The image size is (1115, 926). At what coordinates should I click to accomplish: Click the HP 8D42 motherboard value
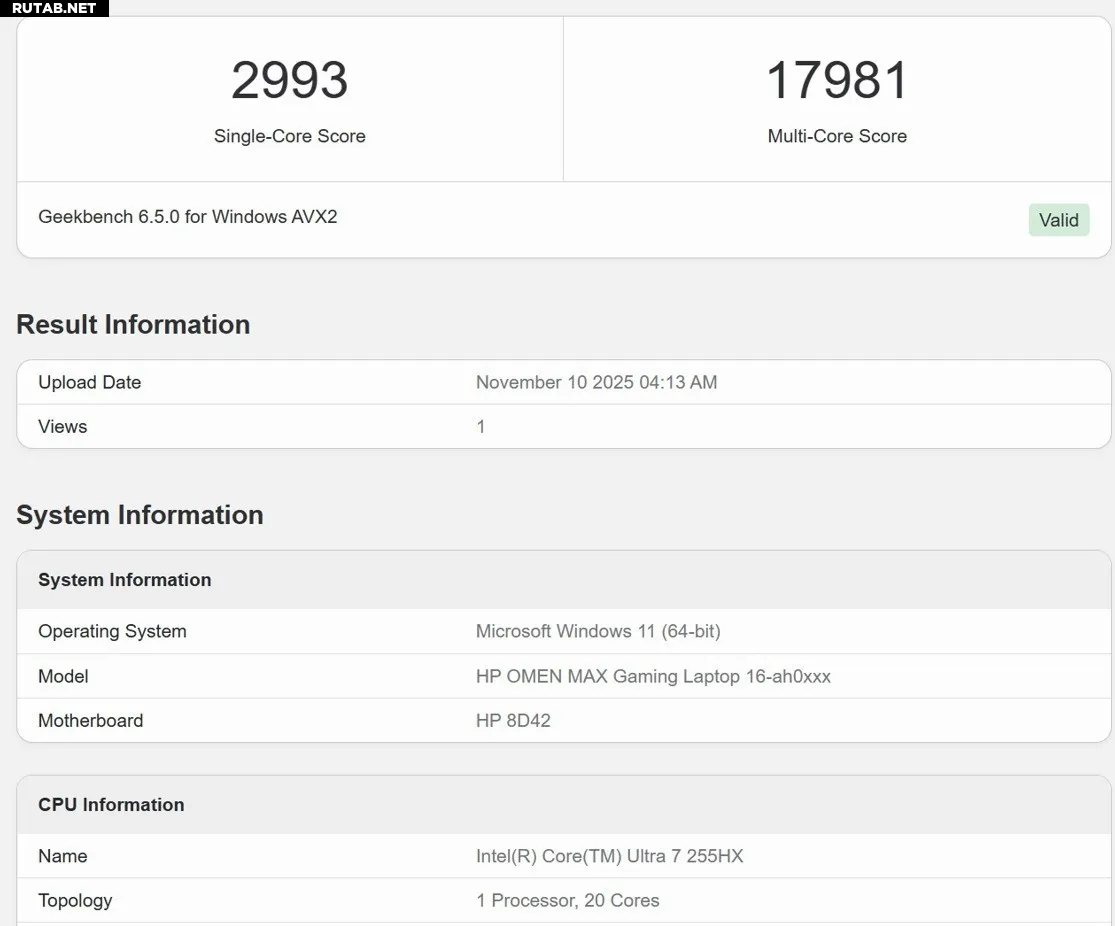click(x=513, y=721)
